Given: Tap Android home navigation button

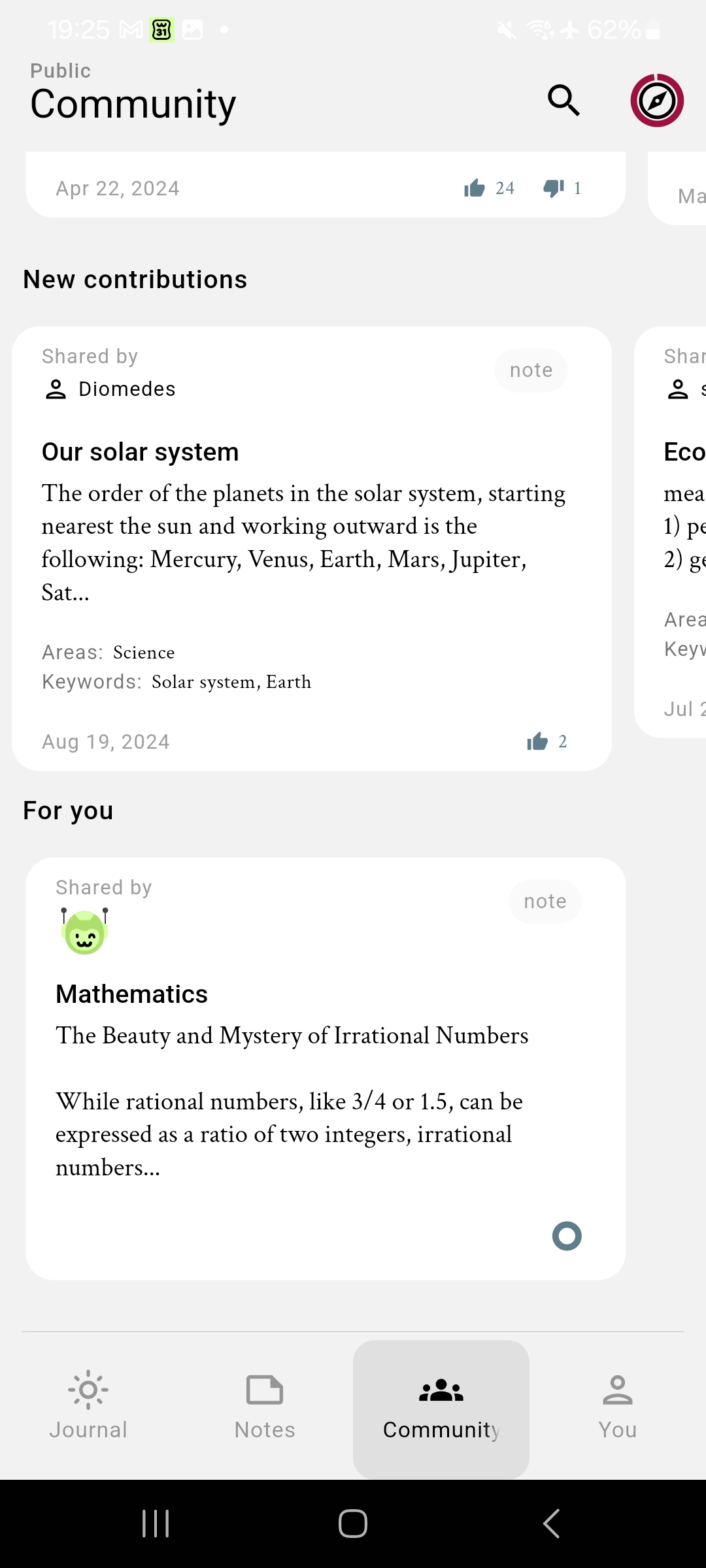Looking at the screenshot, I should coord(353,1524).
